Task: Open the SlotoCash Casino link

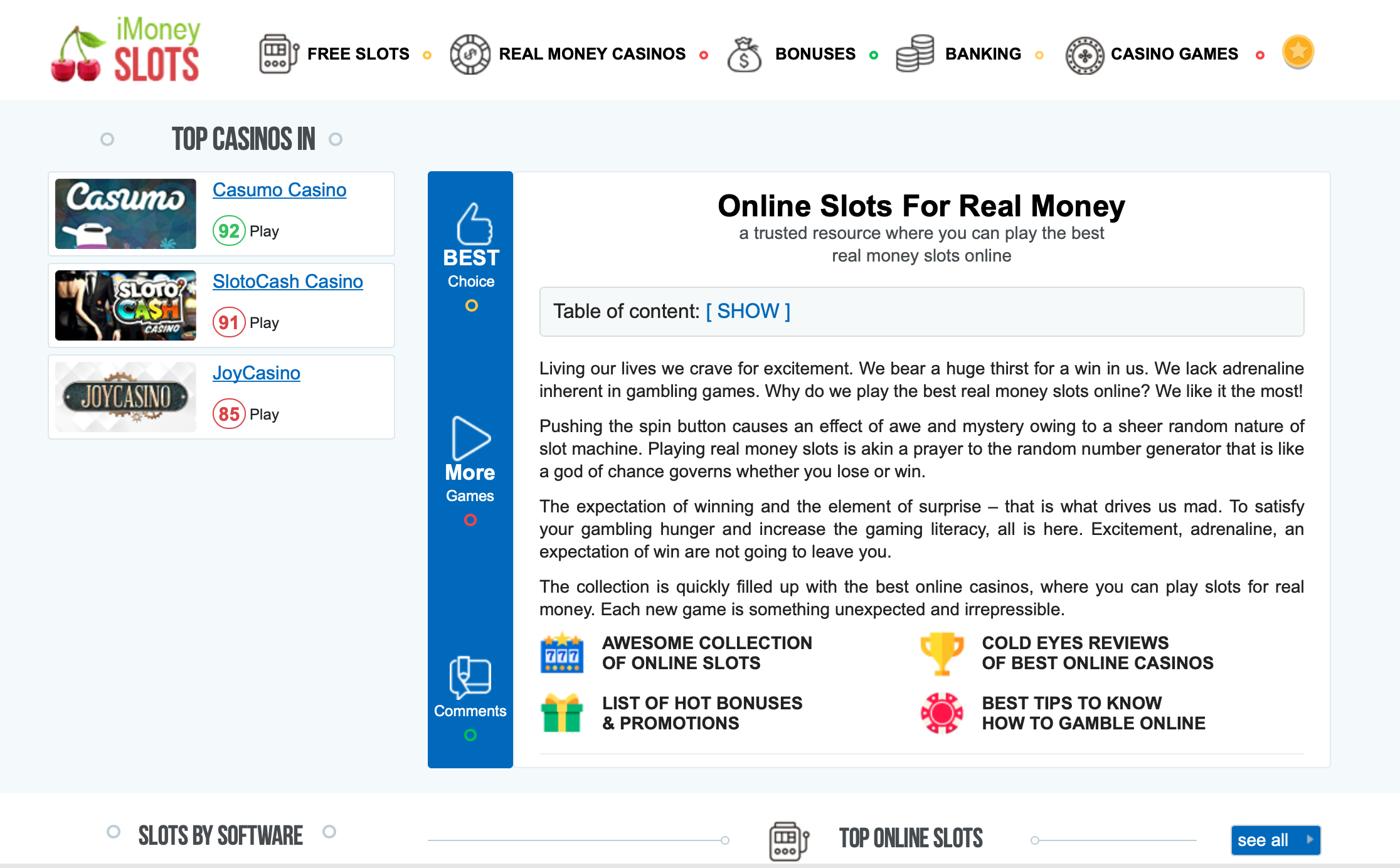Action: [x=288, y=282]
